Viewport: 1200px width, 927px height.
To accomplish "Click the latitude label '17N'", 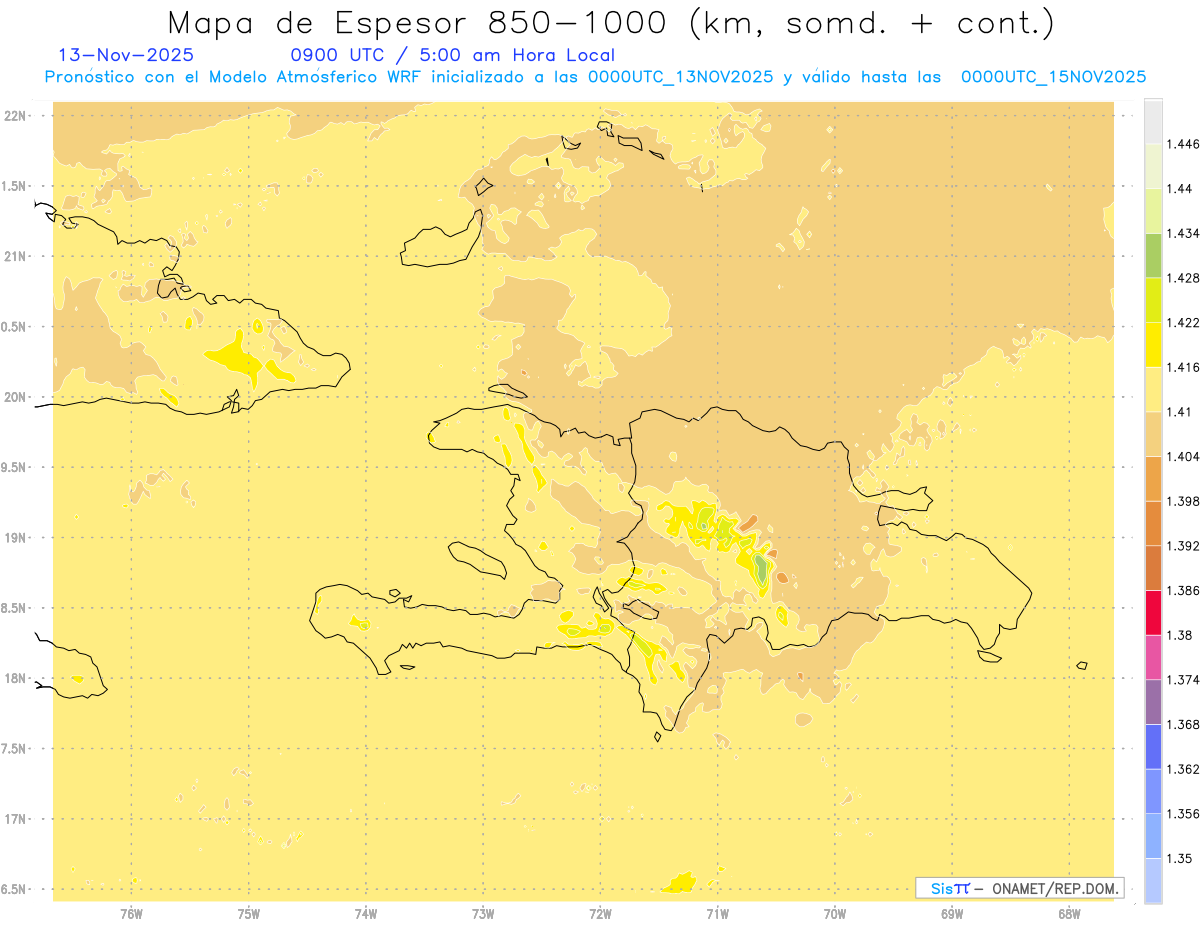I will (x=15, y=819).
